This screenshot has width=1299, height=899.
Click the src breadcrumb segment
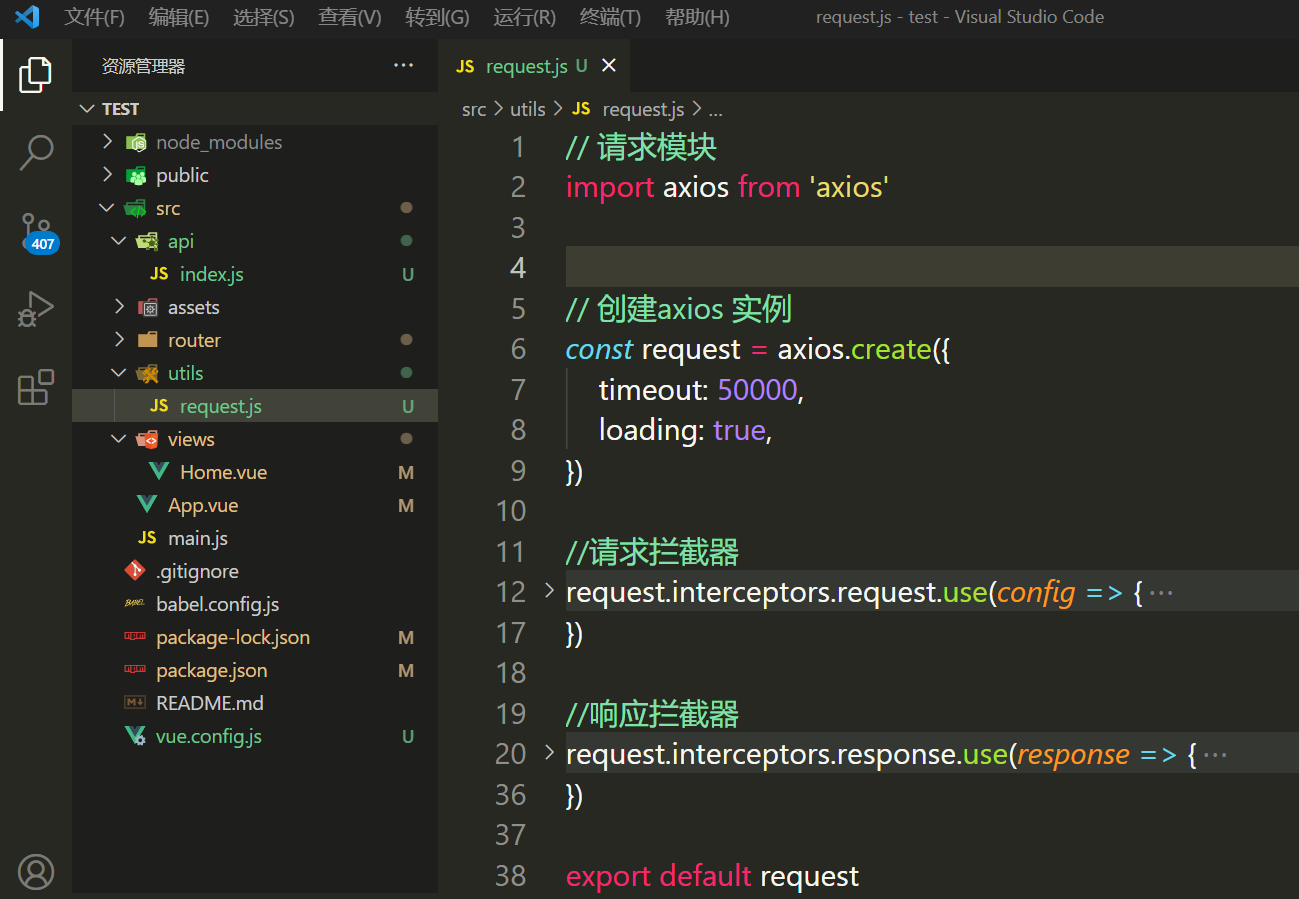(474, 109)
